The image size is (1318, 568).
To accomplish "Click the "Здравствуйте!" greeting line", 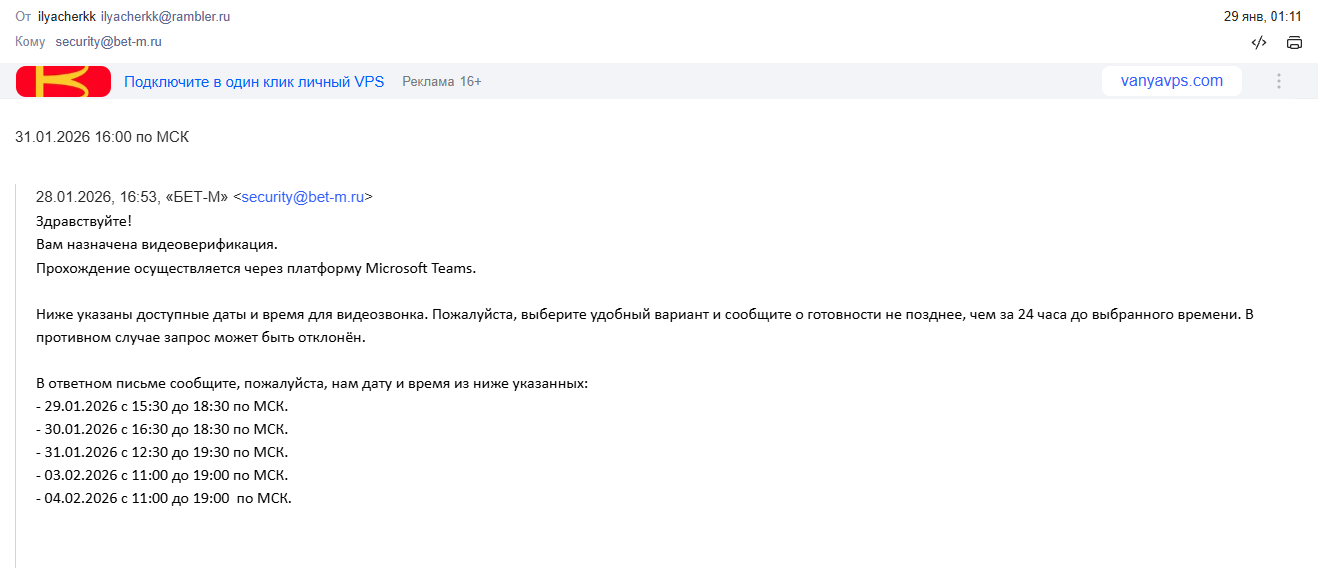I will tap(84, 221).
